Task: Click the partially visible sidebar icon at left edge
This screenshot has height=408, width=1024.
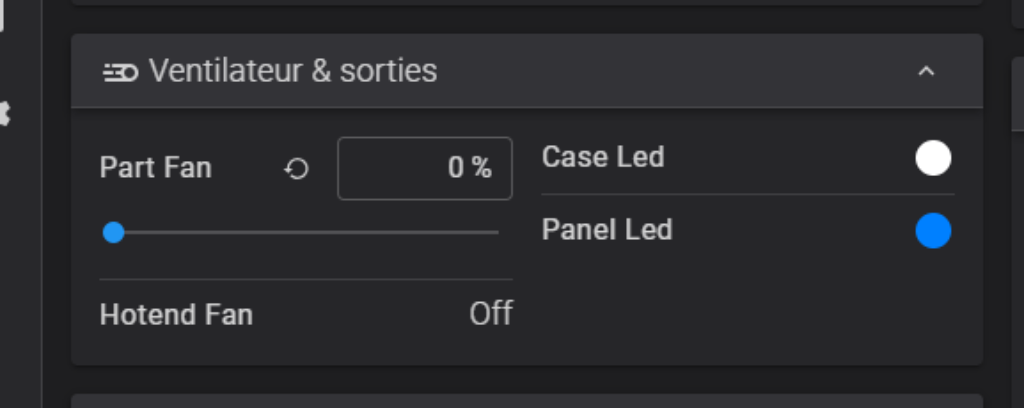Action: point(5,114)
